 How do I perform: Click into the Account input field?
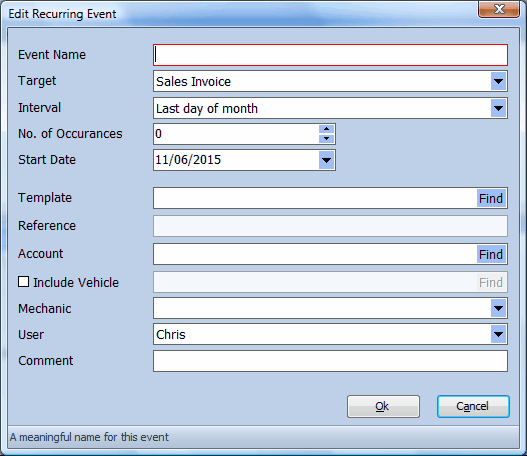[315, 254]
